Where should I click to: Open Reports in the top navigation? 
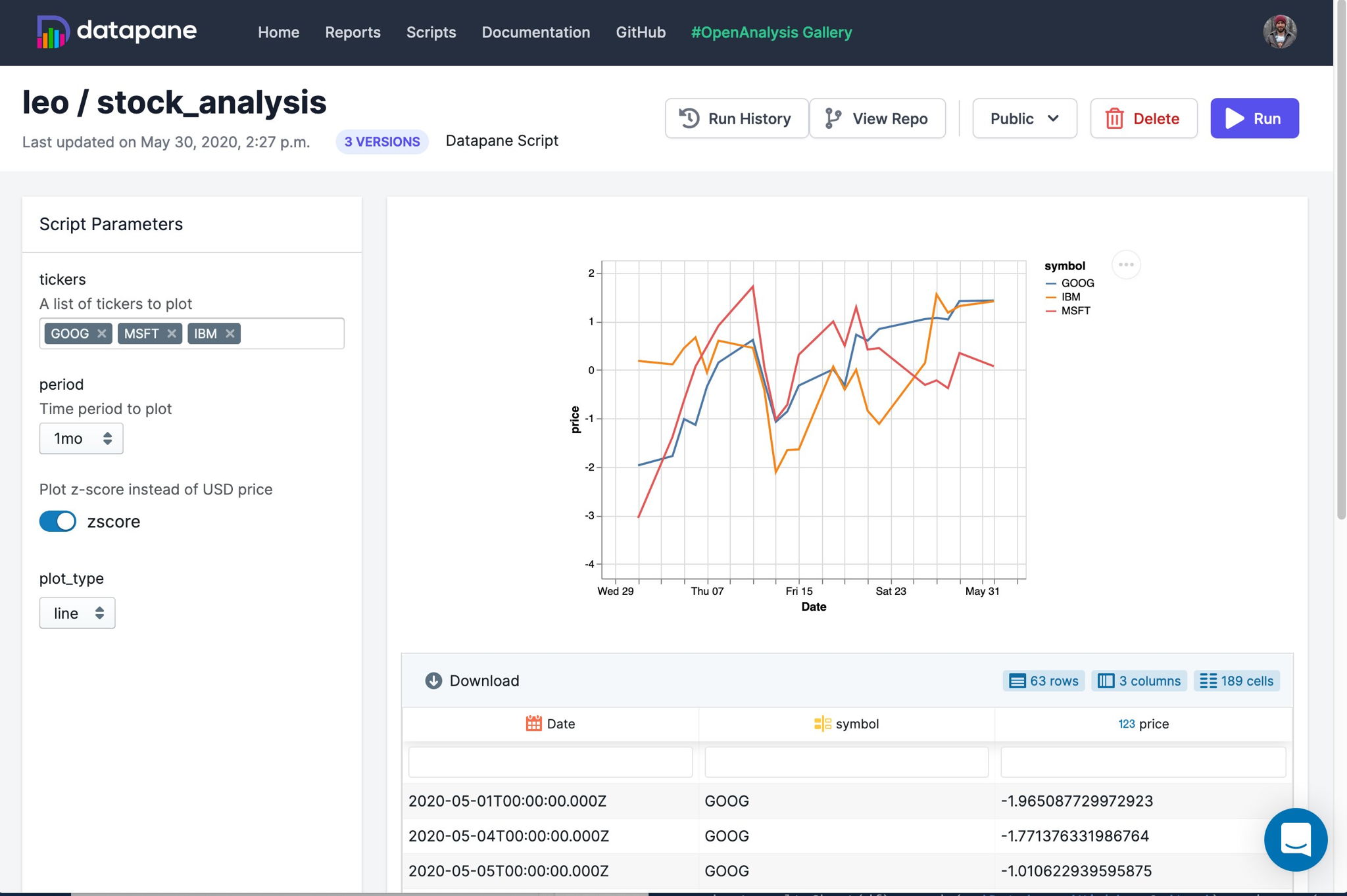[x=353, y=32]
